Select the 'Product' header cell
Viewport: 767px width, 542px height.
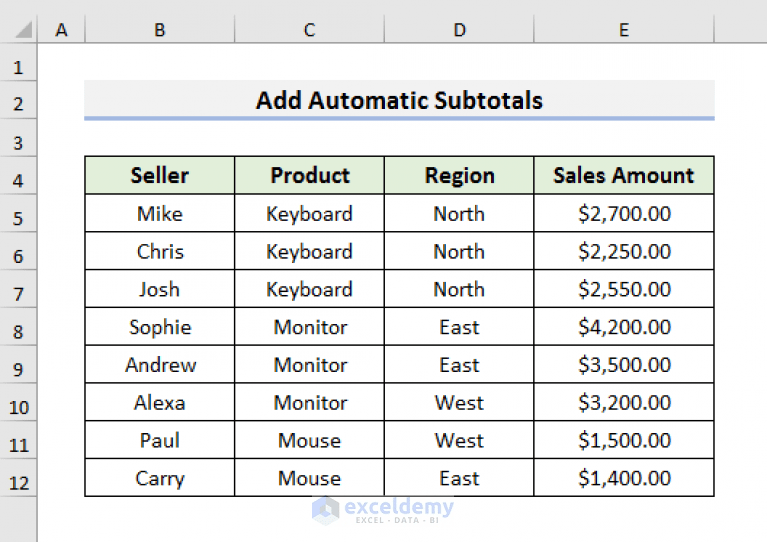point(310,175)
